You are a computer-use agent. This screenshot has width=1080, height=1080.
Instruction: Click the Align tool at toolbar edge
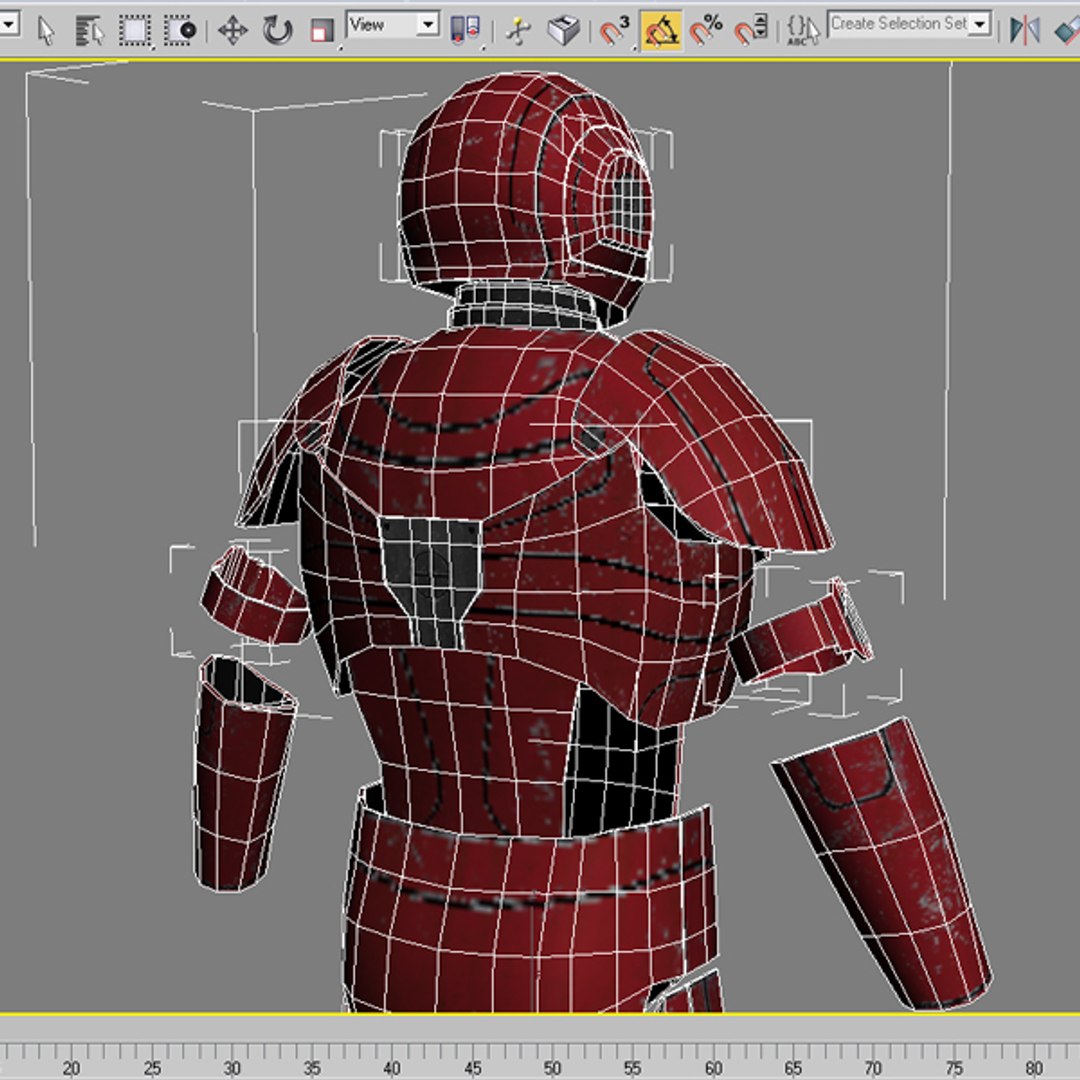tap(1067, 31)
